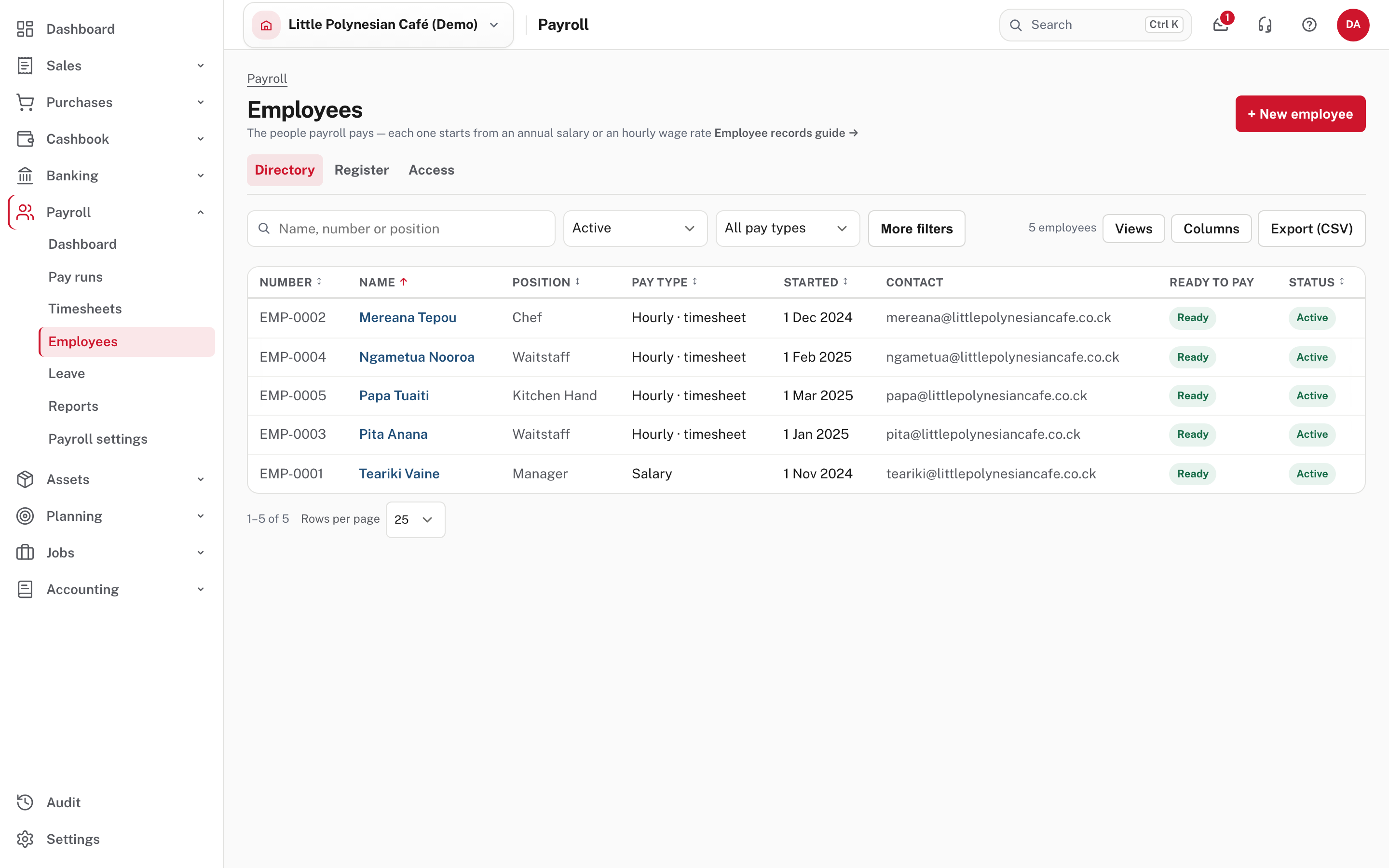Click the Views button
The width and height of the screenshot is (1389, 868).
(1133, 229)
